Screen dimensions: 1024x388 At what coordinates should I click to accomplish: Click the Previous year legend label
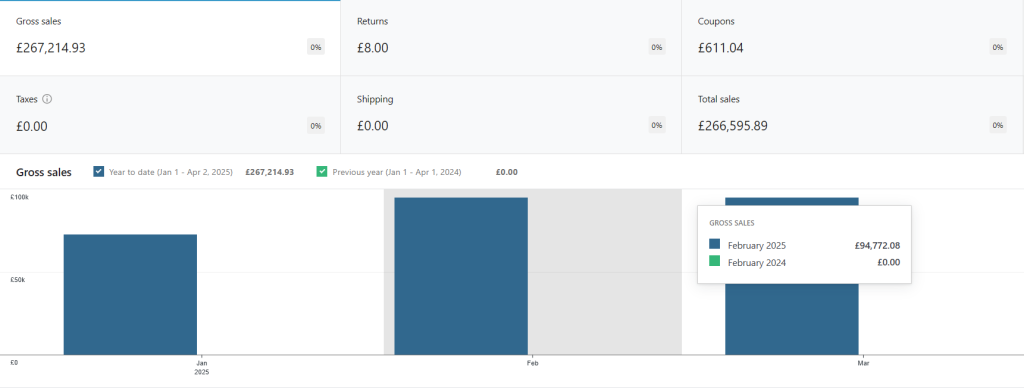[x=397, y=172]
